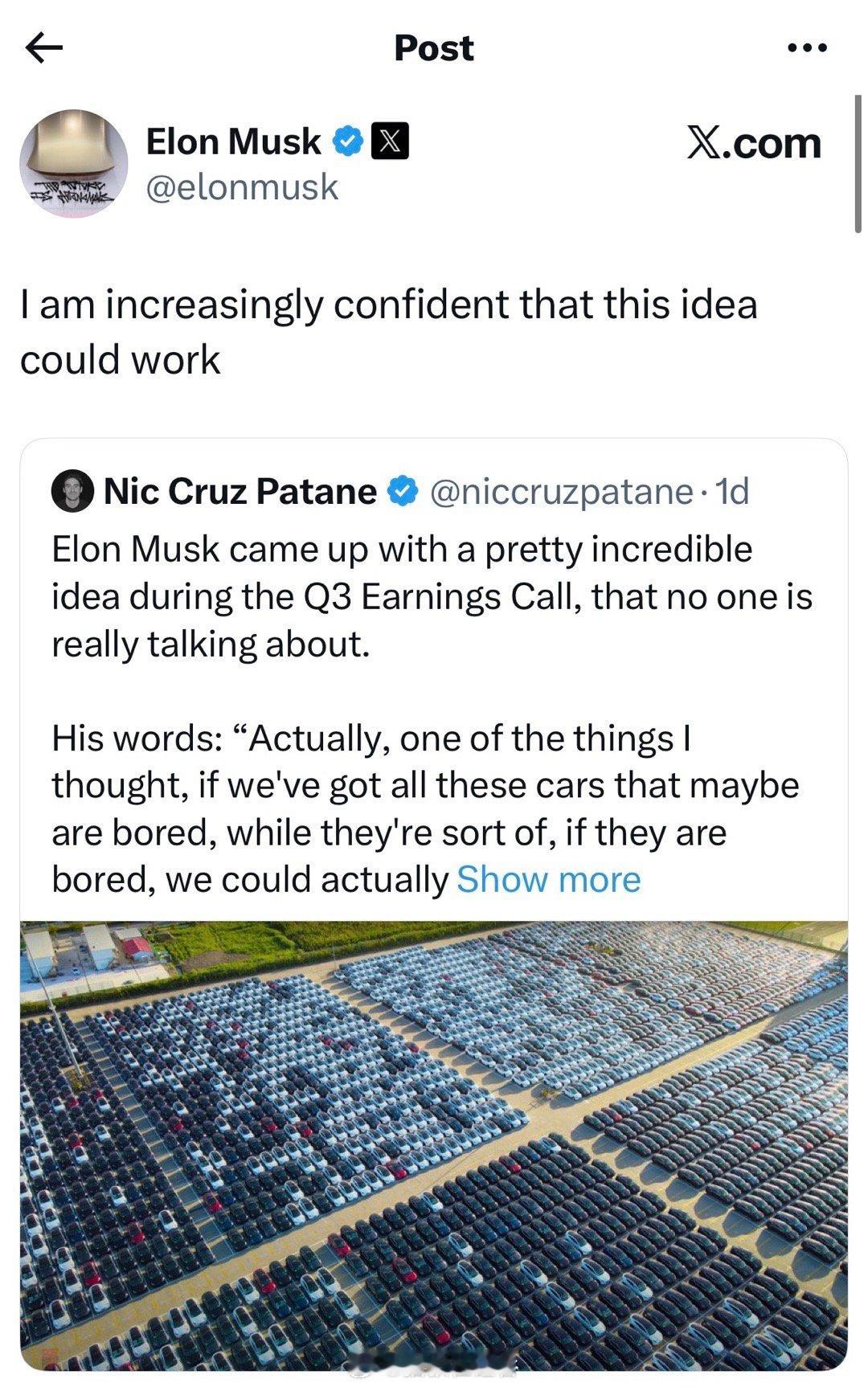The height and width of the screenshot is (1387, 868).
Task: Tap the "His words" quoted paragraph
Action: coord(426,808)
